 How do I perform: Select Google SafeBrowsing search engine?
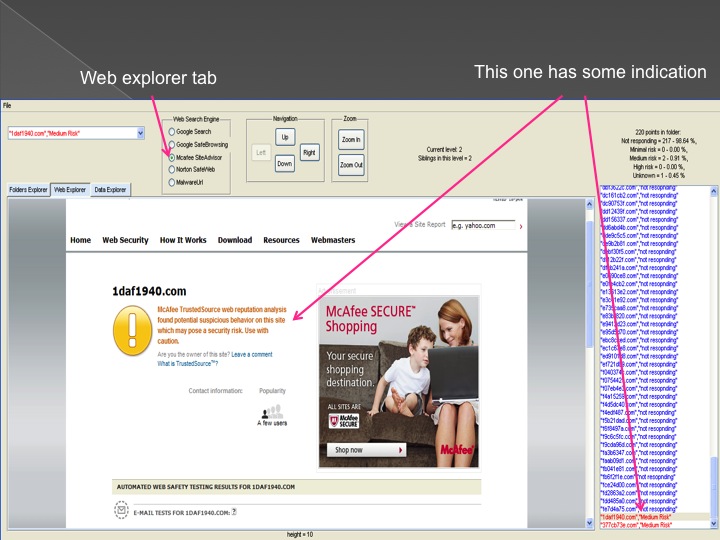(x=172, y=145)
